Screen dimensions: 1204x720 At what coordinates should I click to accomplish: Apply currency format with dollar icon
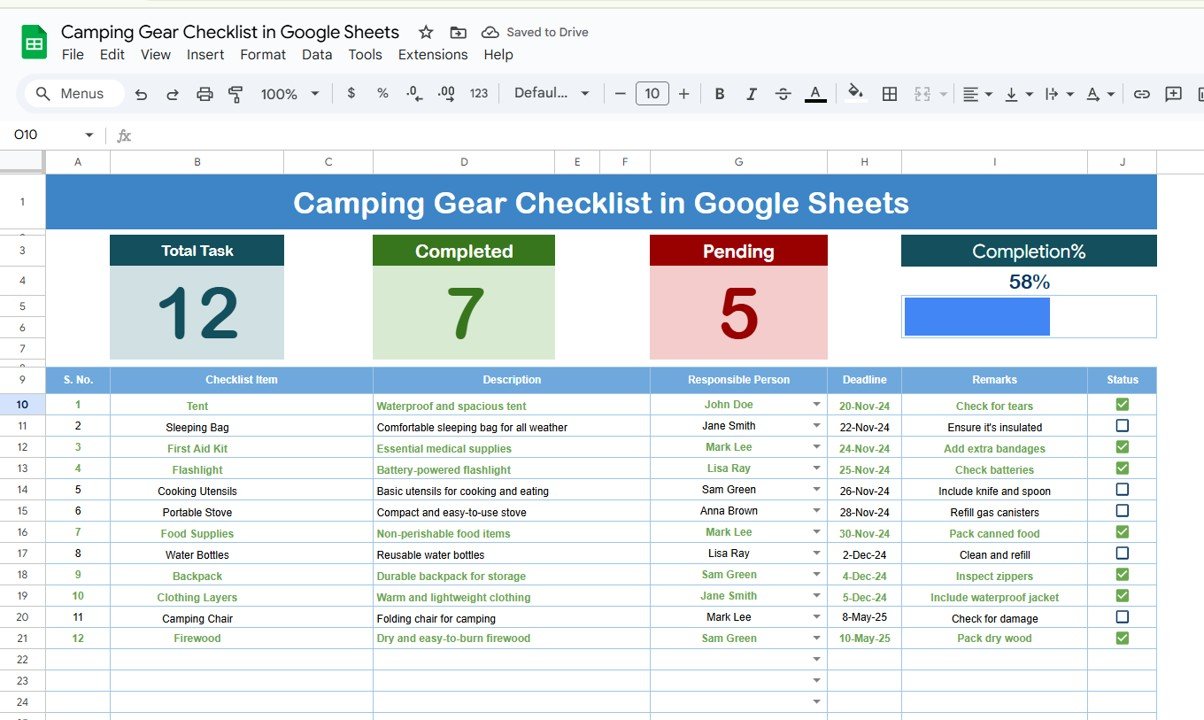351,93
